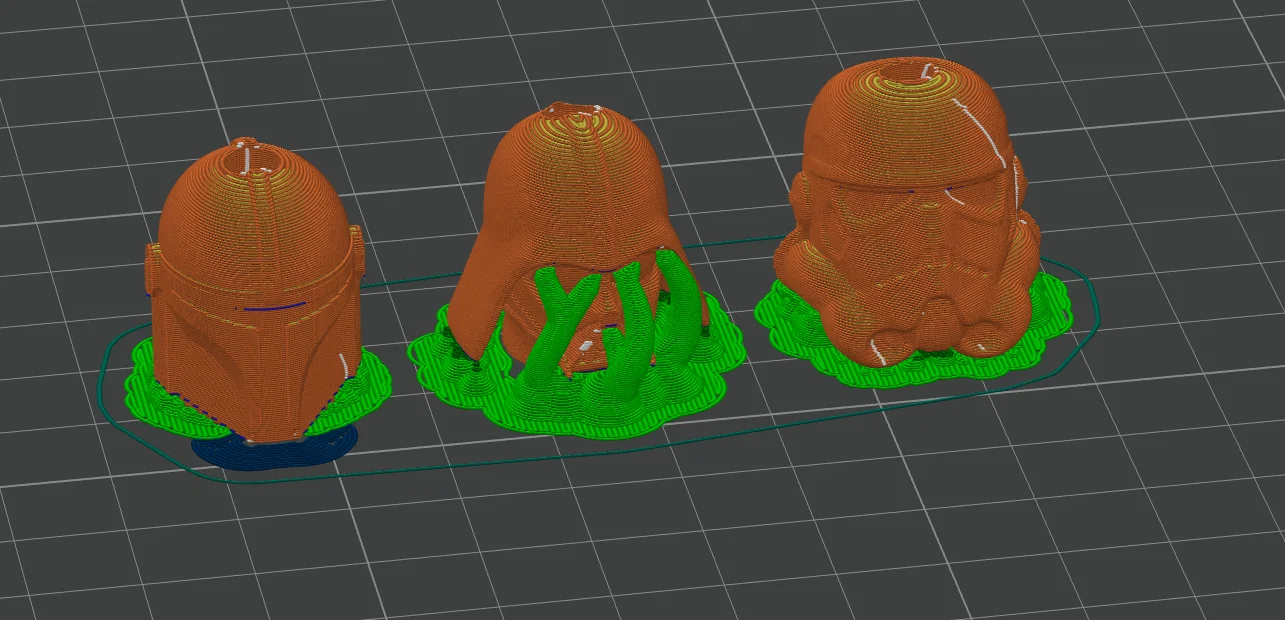
Task: Select the Mandalorian helmet model on the left
Action: [254, 290]
